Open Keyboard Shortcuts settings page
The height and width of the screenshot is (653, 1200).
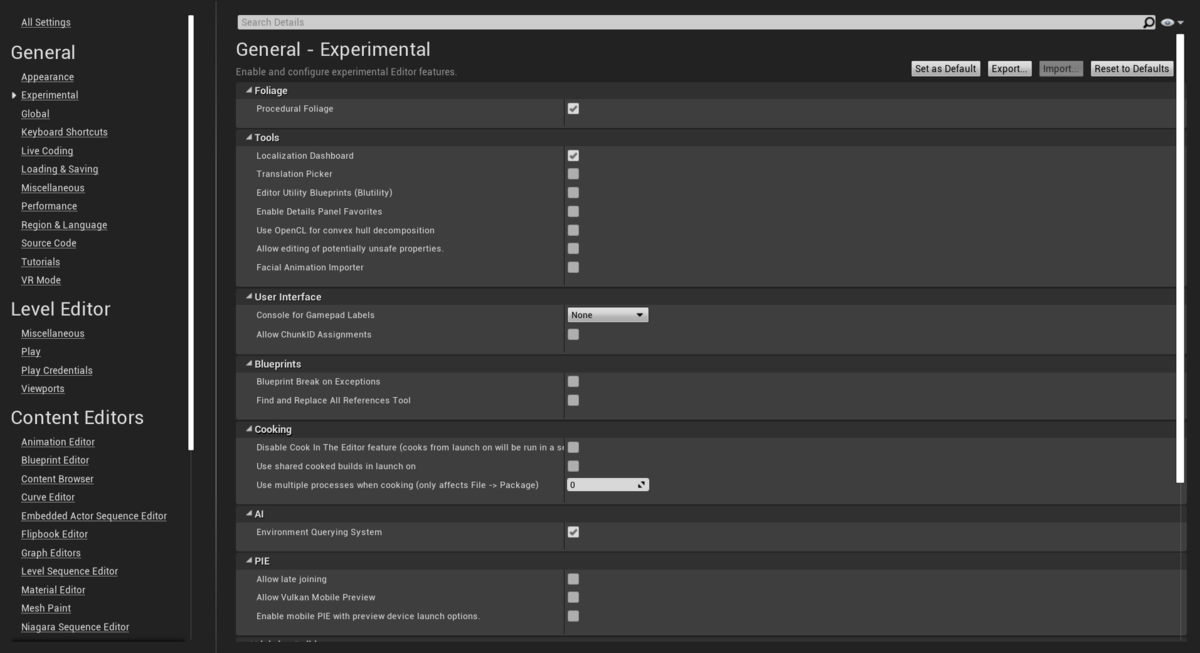(x=64, y=132)
